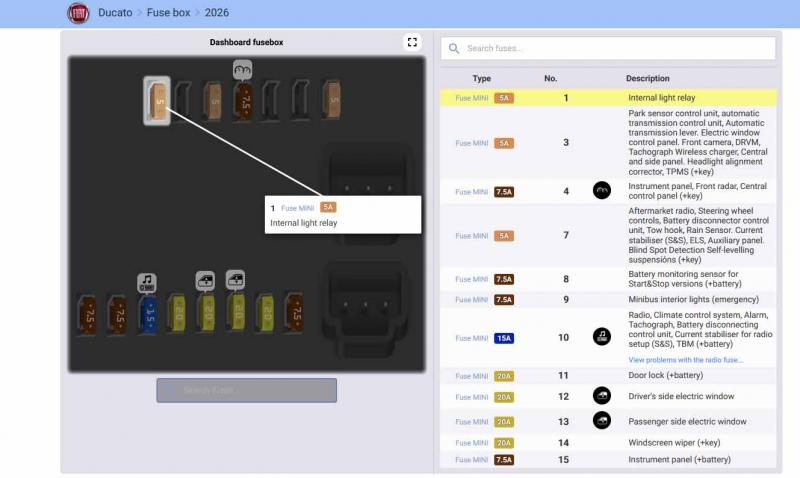Viewport: 800px width, 478px height.
Task: Click the 2026 breadcrumb item
Action: (217, 13)
